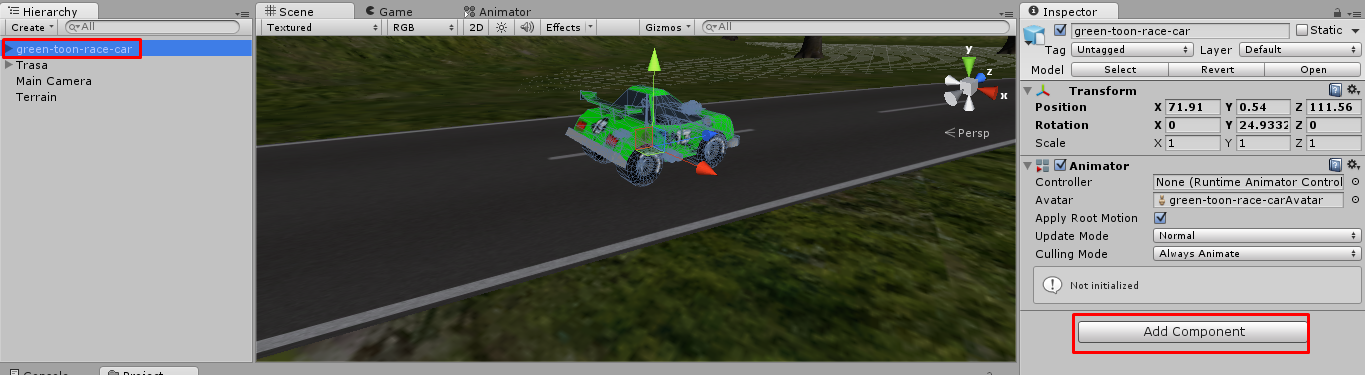Expand green-toon-race-car hierarchy arrow
Viewport: 1365px width, 375px height.
9,49
